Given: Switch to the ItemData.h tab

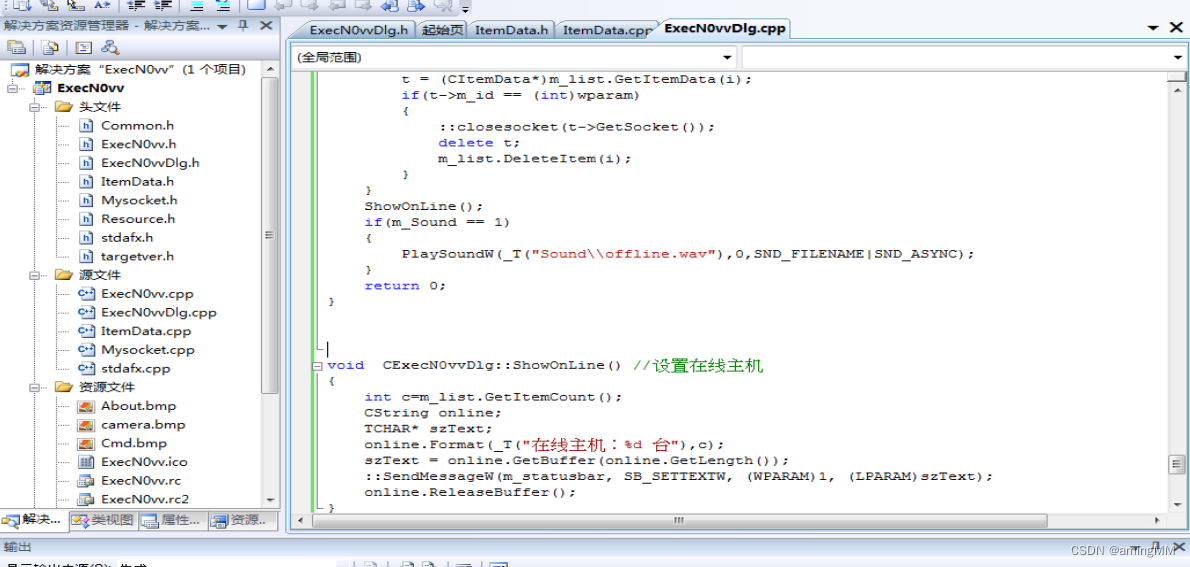Looking at the screenshot, I should click(x=511, y=30).
